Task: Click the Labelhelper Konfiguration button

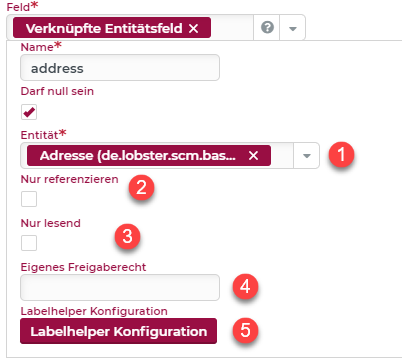Action: click(x=118, y=331)
